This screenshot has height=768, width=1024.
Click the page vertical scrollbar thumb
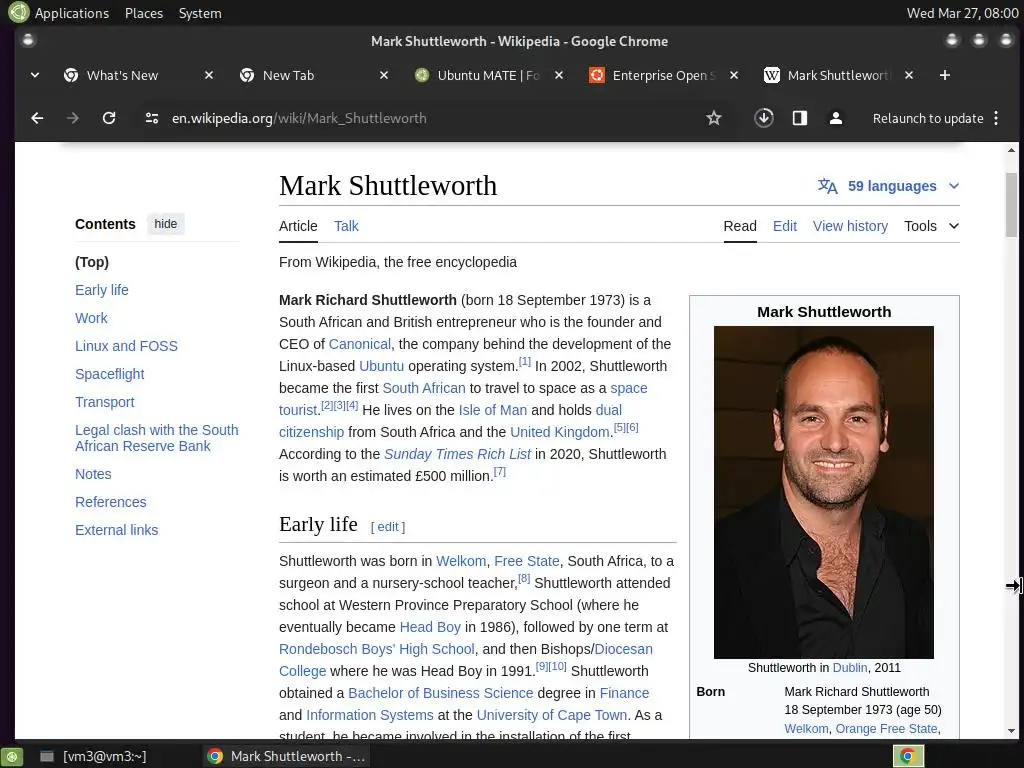1011,205
